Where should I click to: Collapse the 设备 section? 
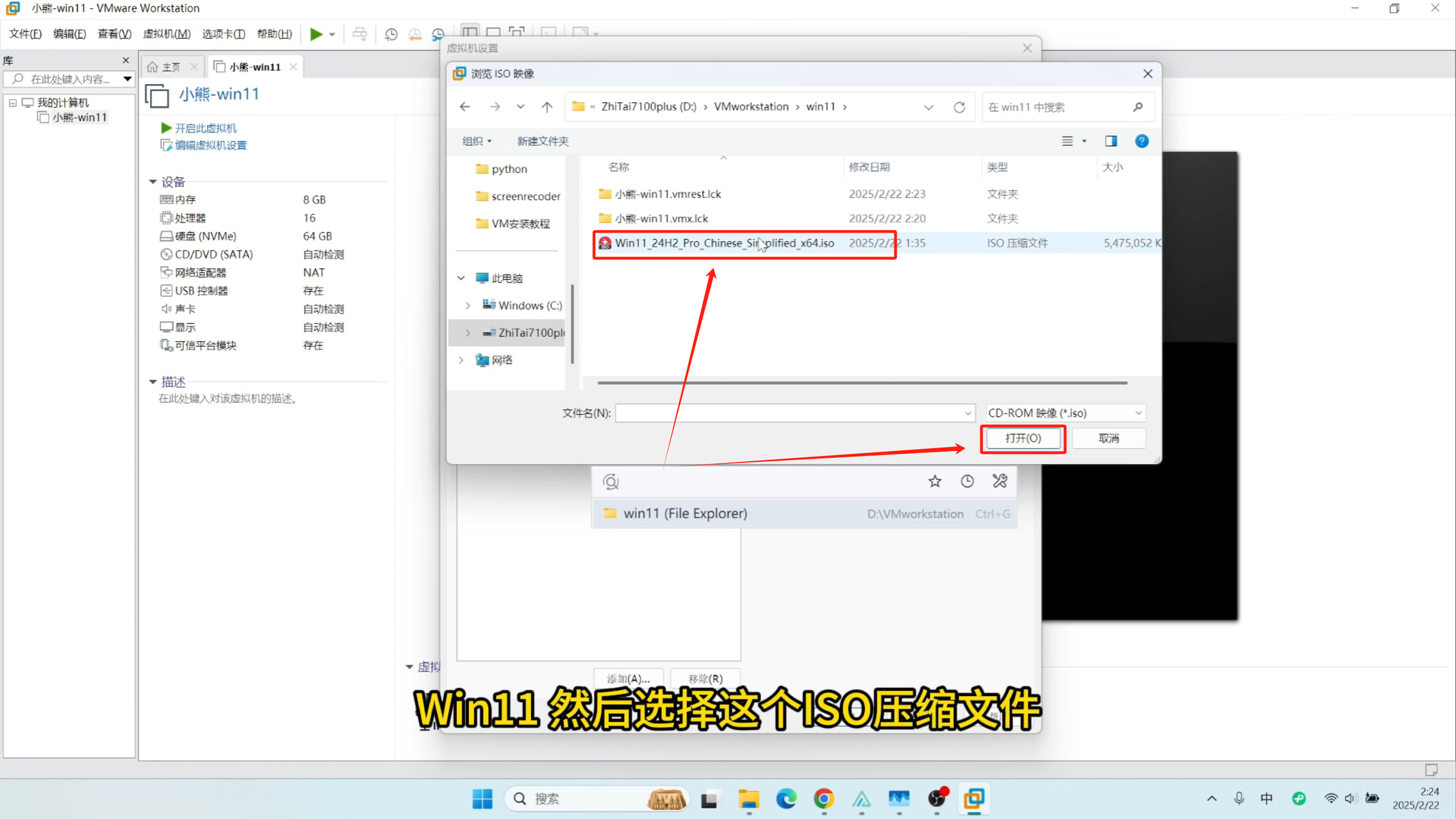pyautogui.click(x=152, y=182)
